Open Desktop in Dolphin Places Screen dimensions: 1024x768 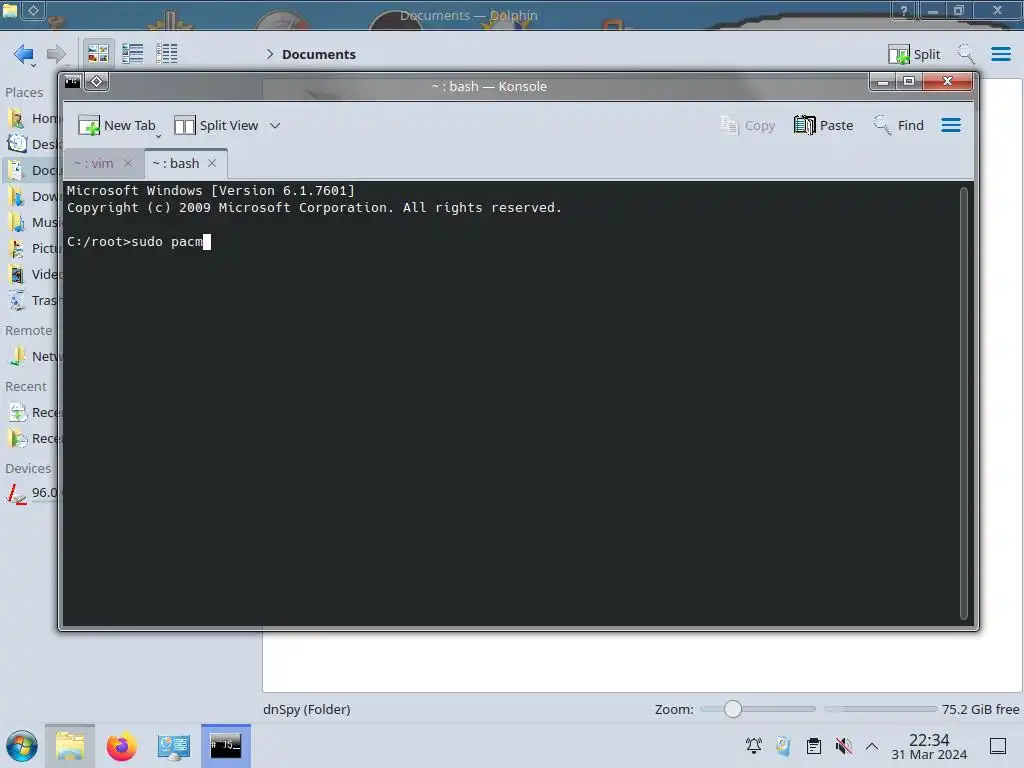coord(31,144)
